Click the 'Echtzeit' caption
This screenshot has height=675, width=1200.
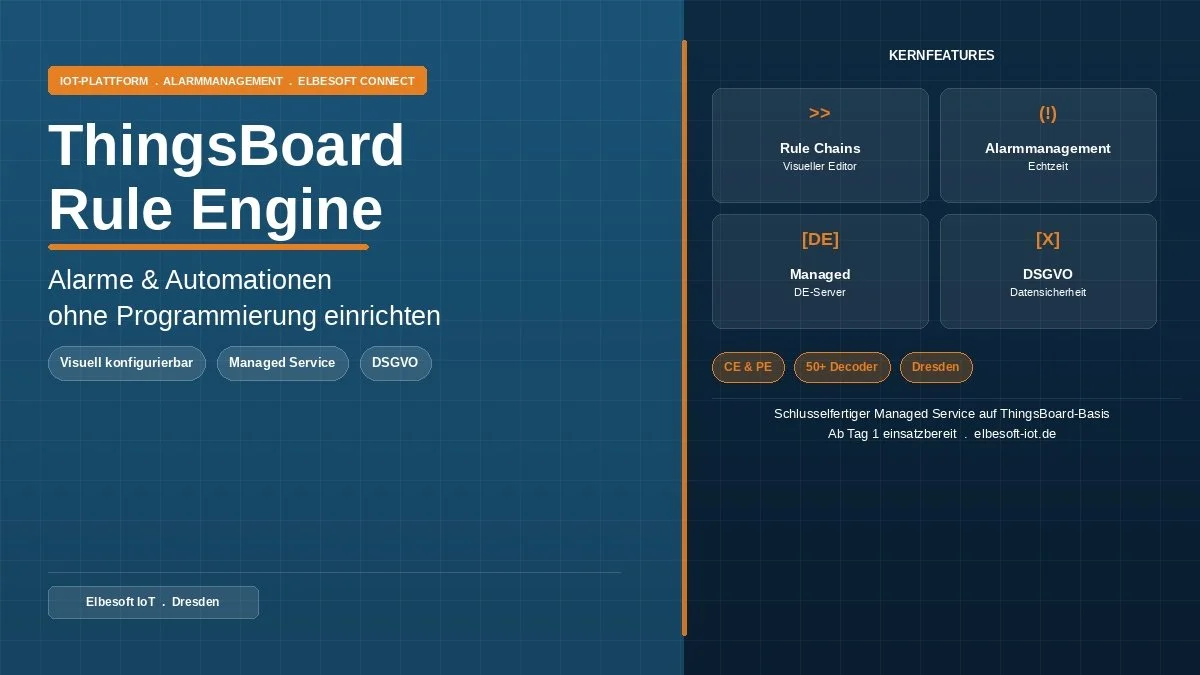coord(1048,166)
